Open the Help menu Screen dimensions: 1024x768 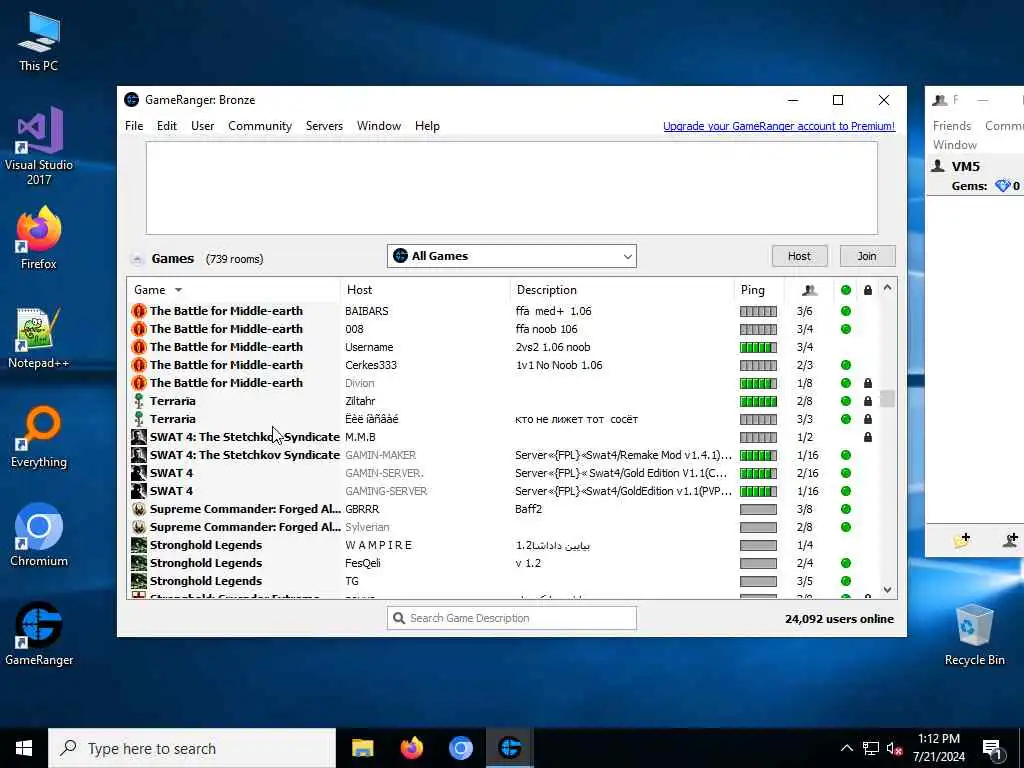coord(427,126)
